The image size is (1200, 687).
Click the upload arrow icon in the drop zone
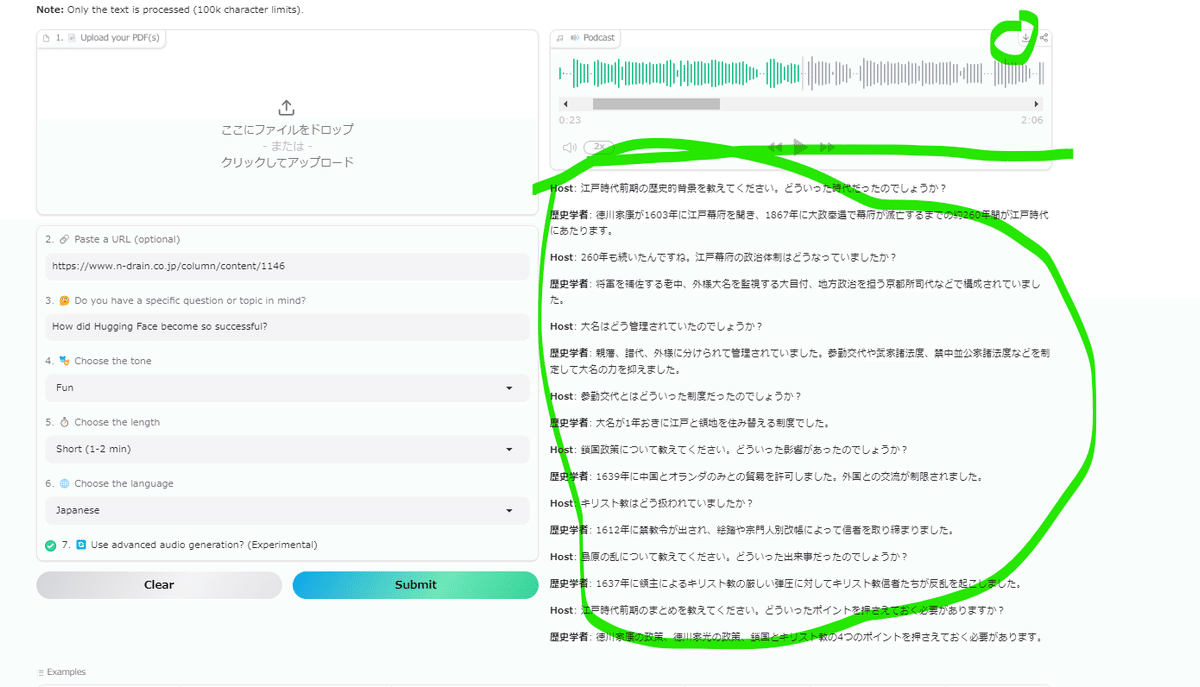(285, 107)
